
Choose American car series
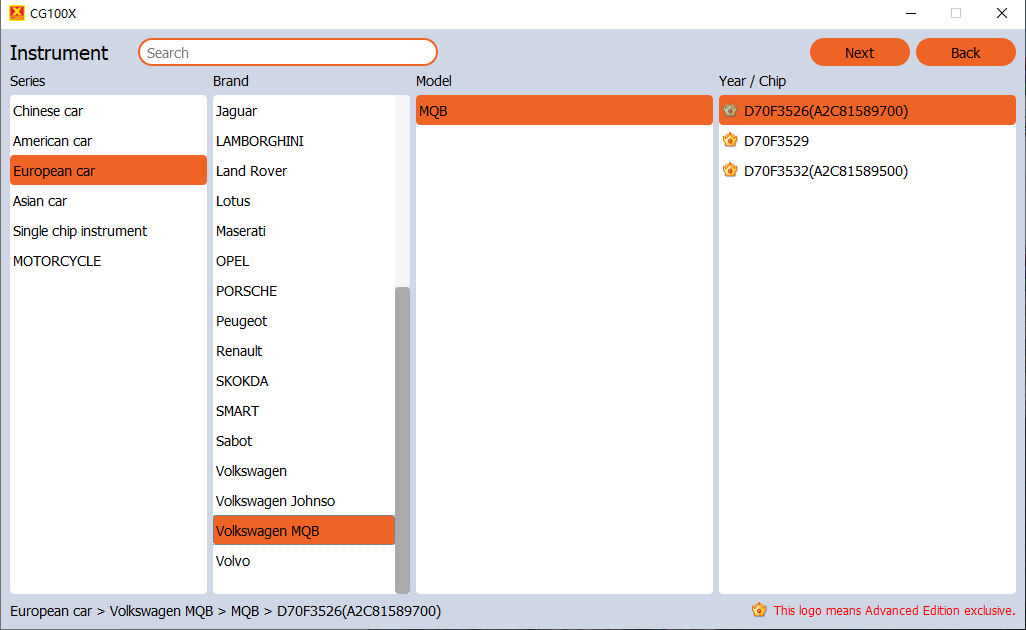(52, 141)
